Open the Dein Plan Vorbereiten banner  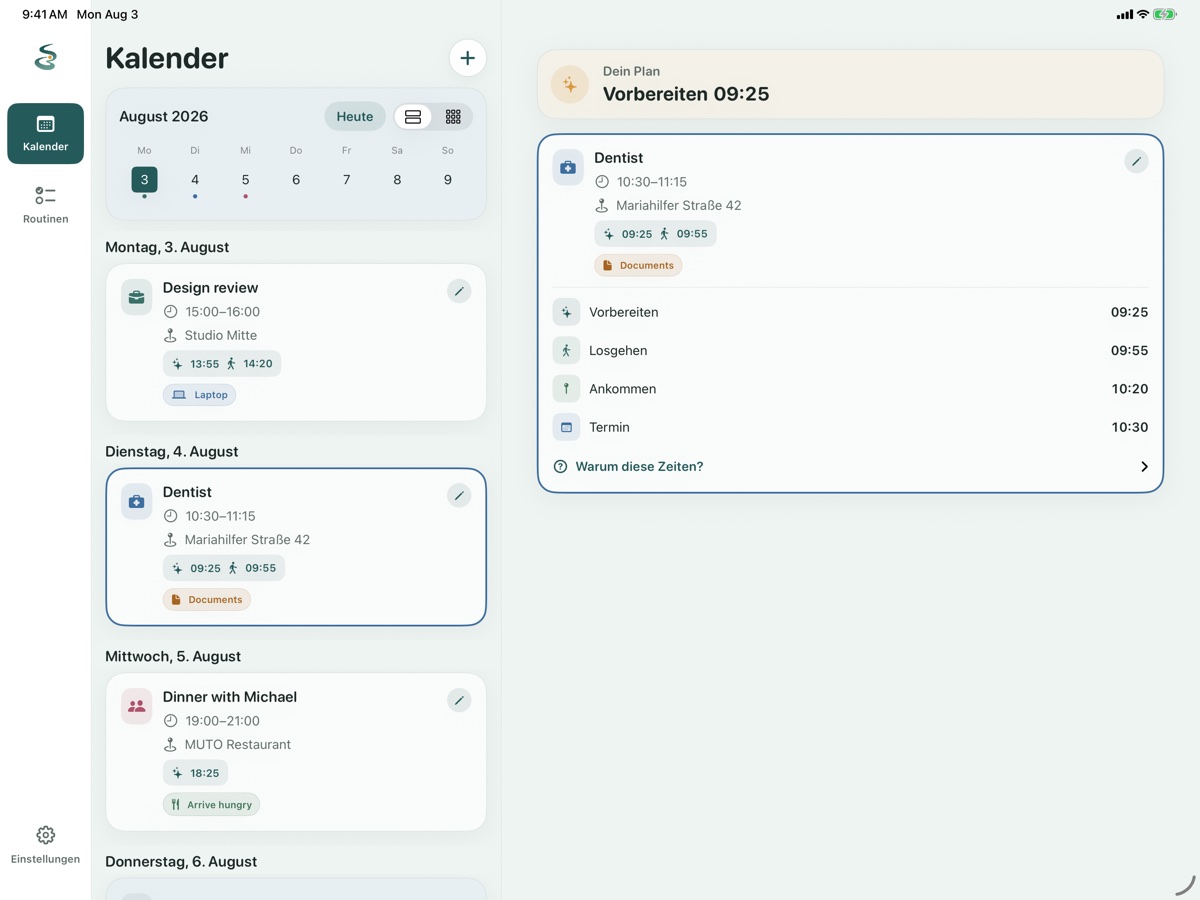pos(850,84)
